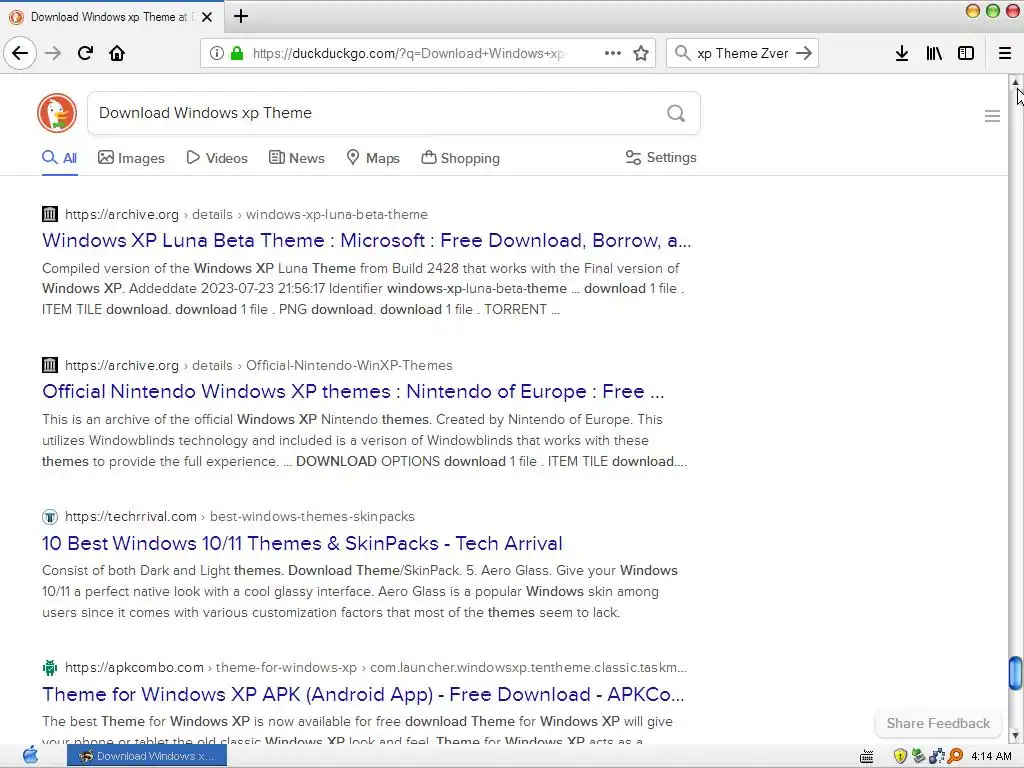
Task: Open 'Theme for Windows XP APK' result
Action: [x=363, y=694]
